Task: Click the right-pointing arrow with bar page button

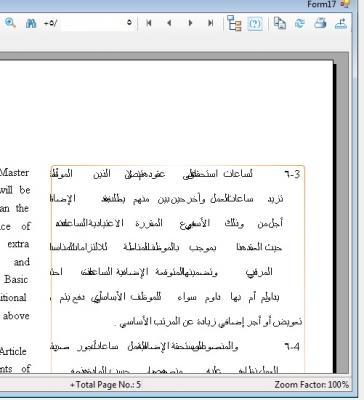Action: pyautogui.click(x=211, y=23)
